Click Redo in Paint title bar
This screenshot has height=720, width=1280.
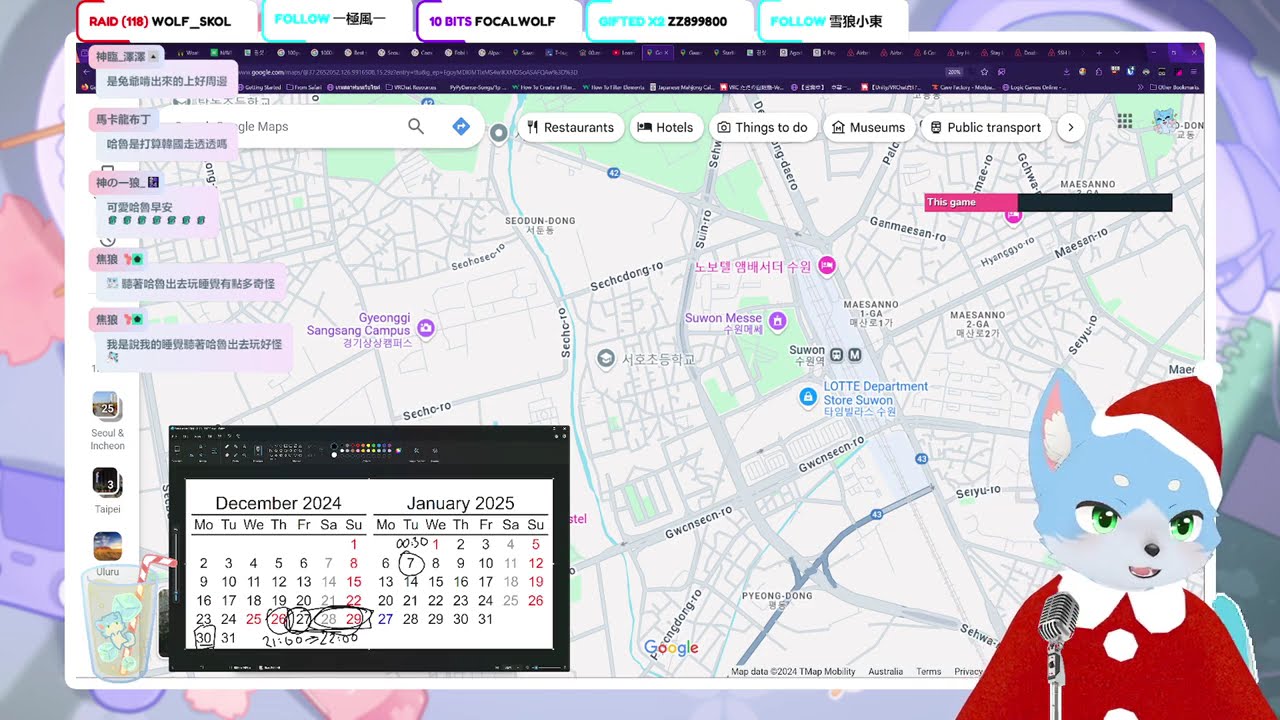pos(238,436)
